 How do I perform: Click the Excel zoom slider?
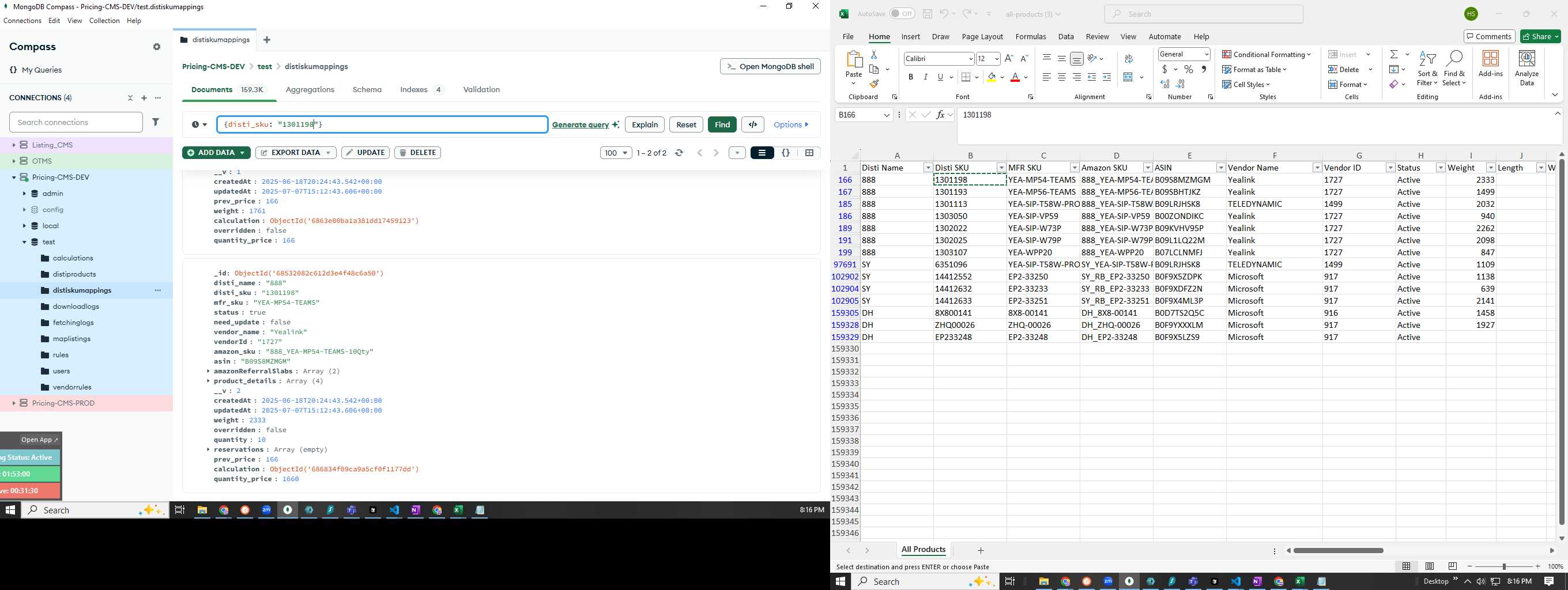coord(1503,566)
